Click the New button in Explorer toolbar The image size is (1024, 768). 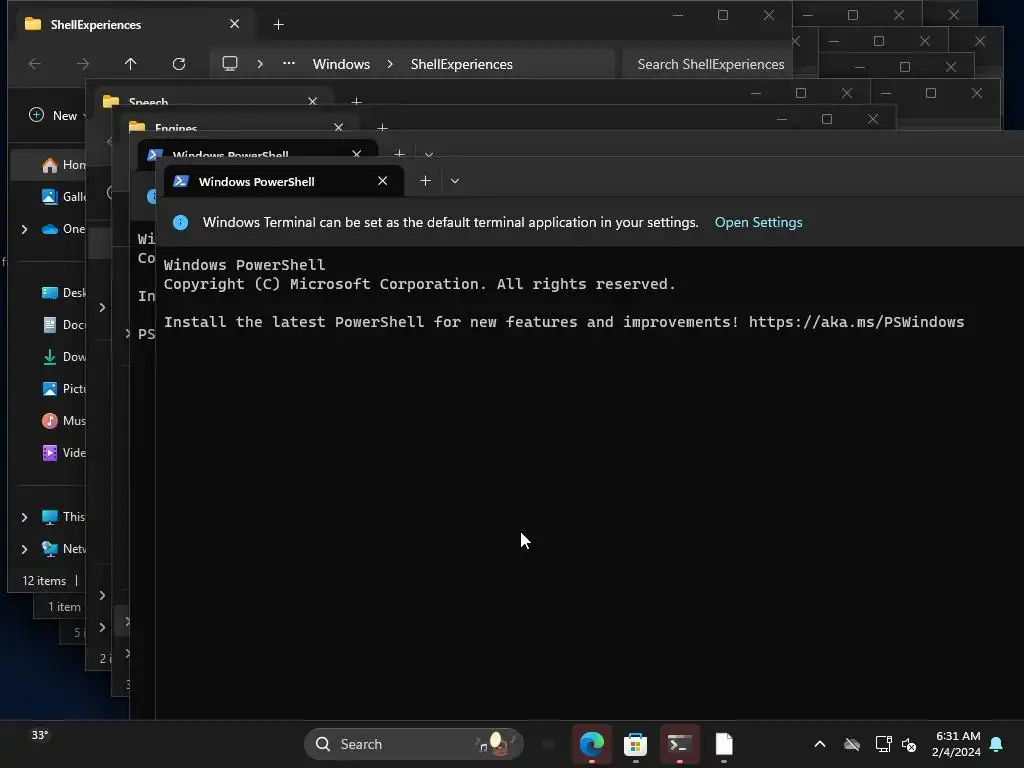[x=55, y=116]
